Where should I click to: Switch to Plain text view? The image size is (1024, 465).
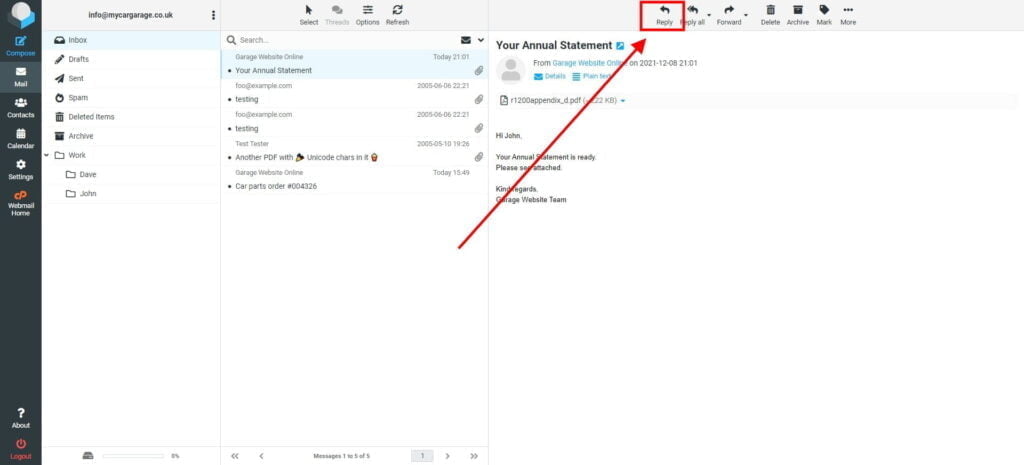592,76
